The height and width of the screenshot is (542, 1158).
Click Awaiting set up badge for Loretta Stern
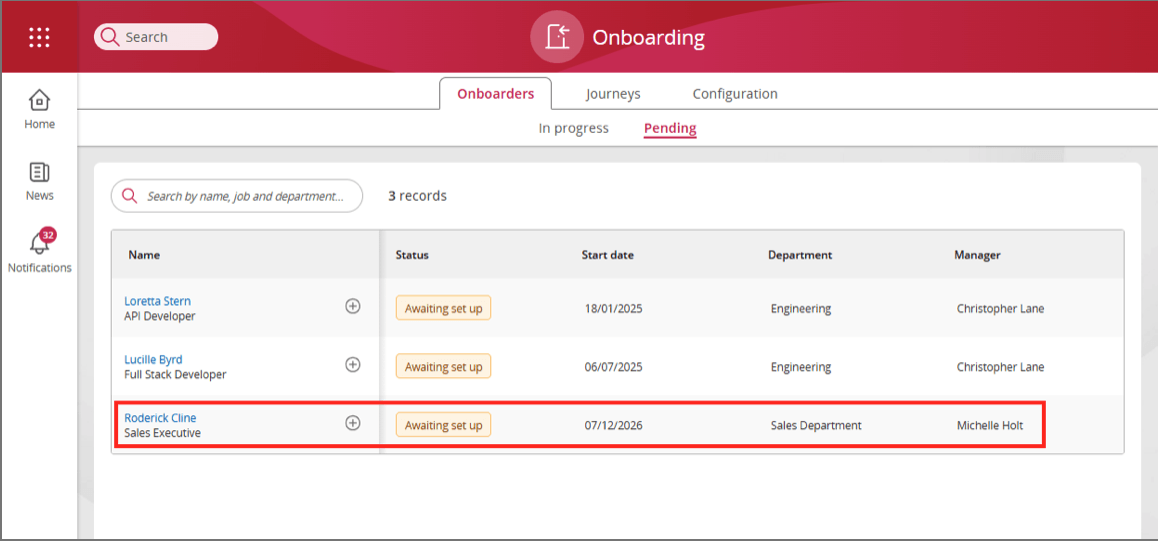click(x=443, y=308)
